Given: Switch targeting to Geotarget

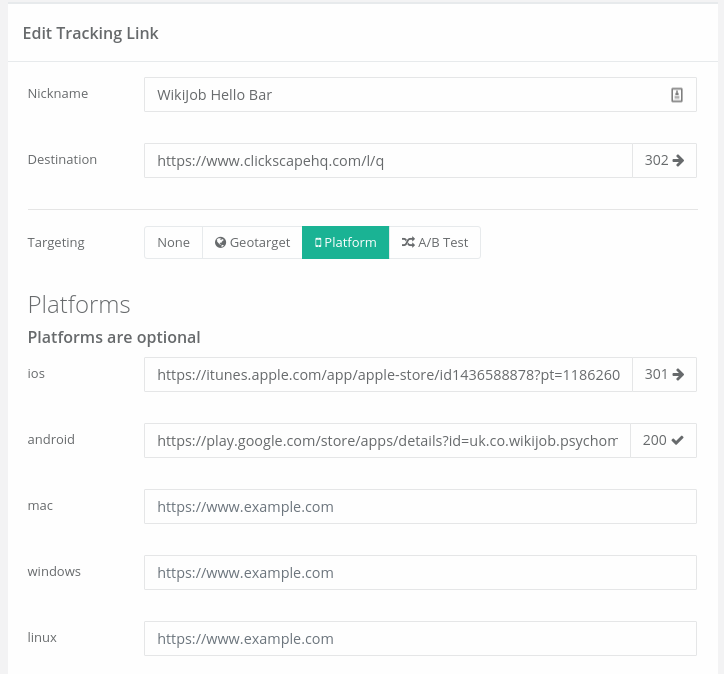Looking at the screenshot, I should point(252,243).
